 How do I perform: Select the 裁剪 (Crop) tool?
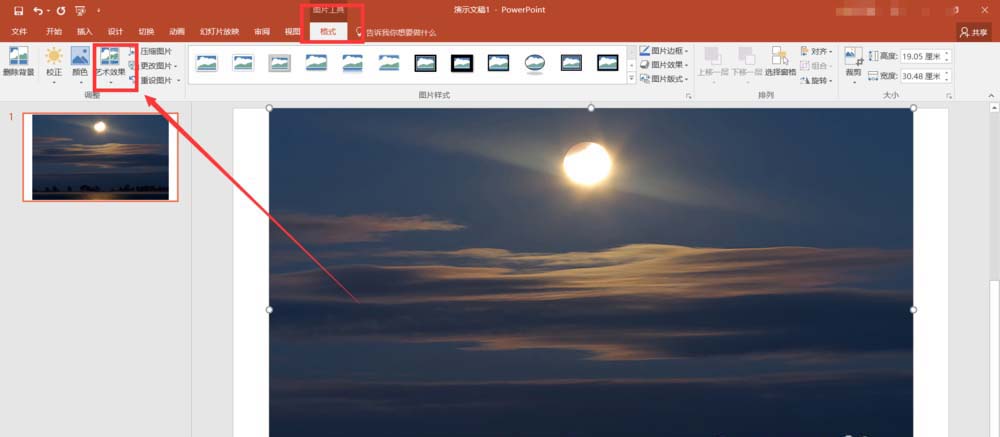(852, 62)
